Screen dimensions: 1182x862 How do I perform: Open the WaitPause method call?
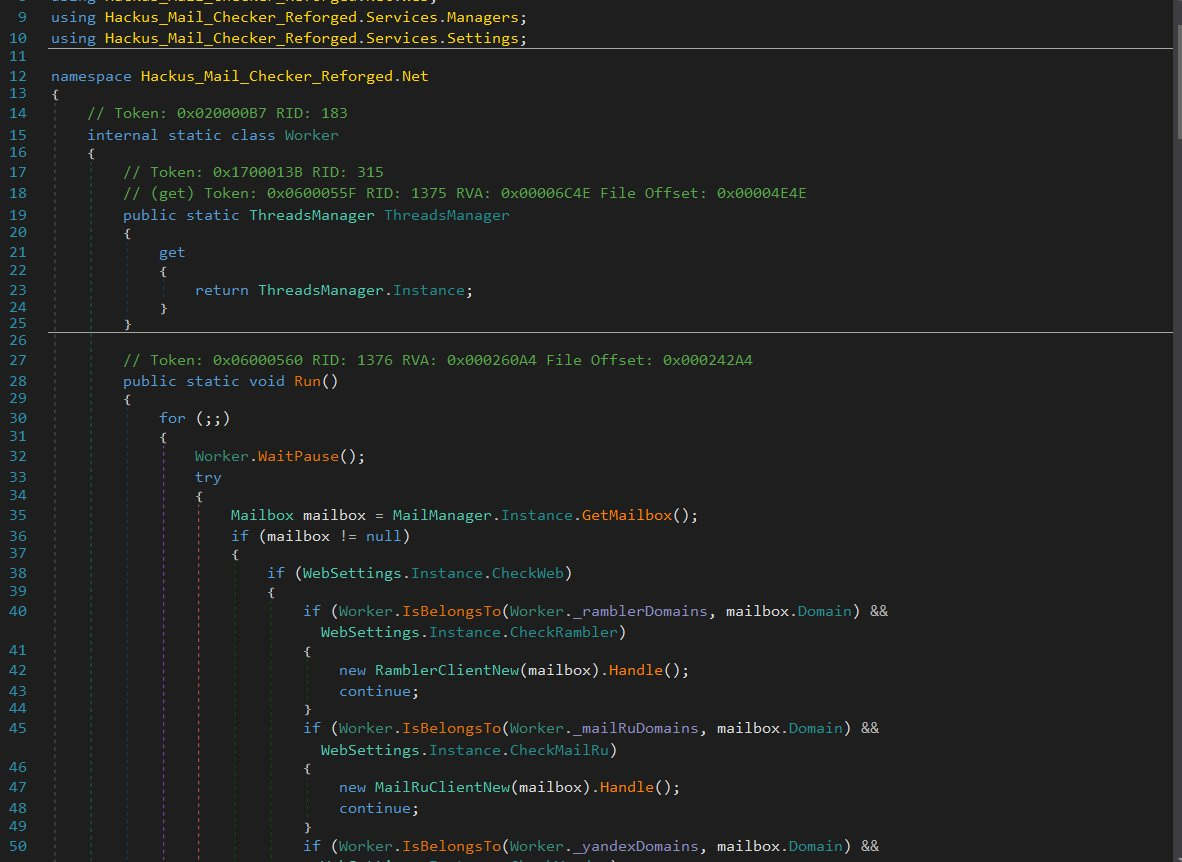(x=299, y=456)
